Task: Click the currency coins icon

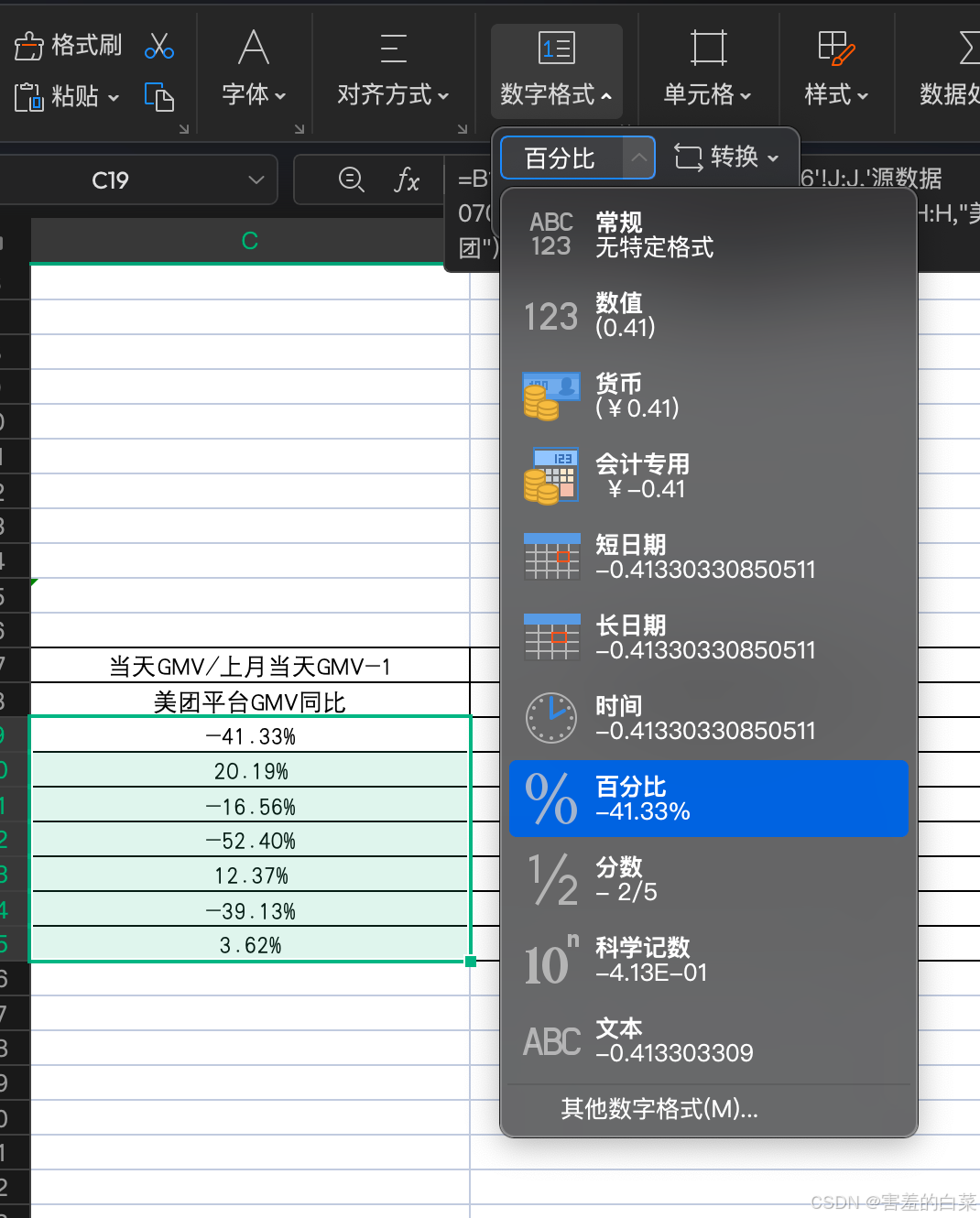Action: pyautogui.click(x=551, y=396)
